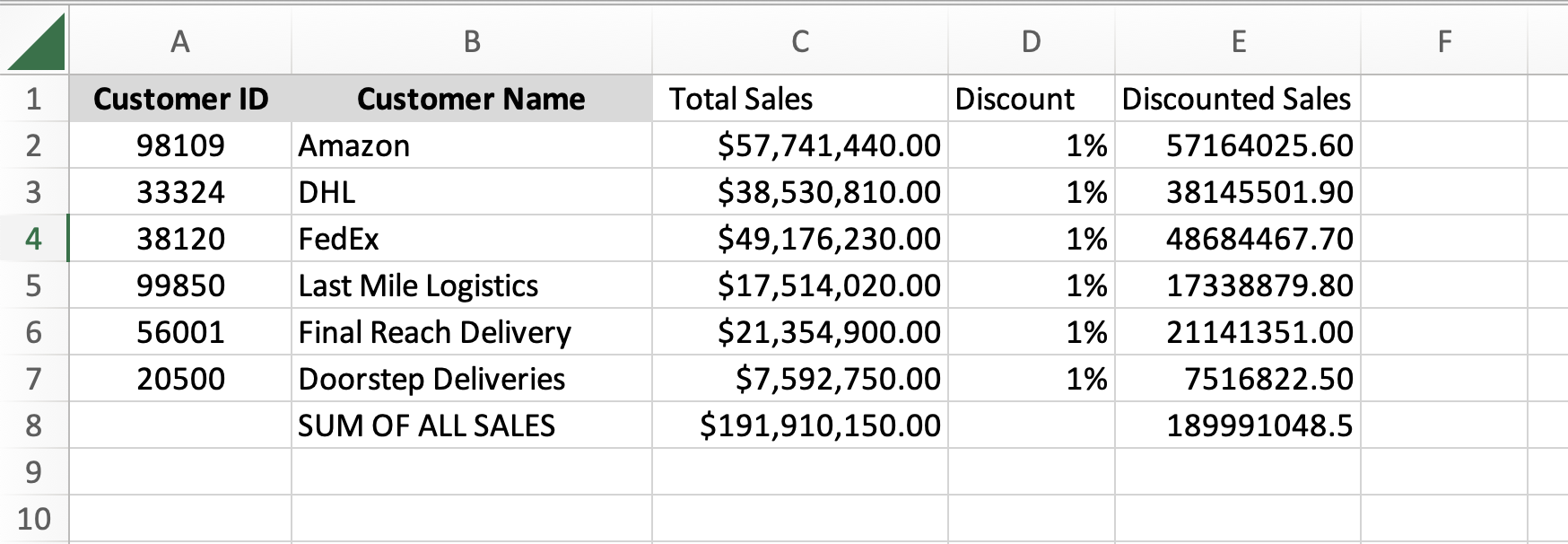Select FedEx total sales $49,176,230.00 cell

pyautogui.click(x=800, y=239)
